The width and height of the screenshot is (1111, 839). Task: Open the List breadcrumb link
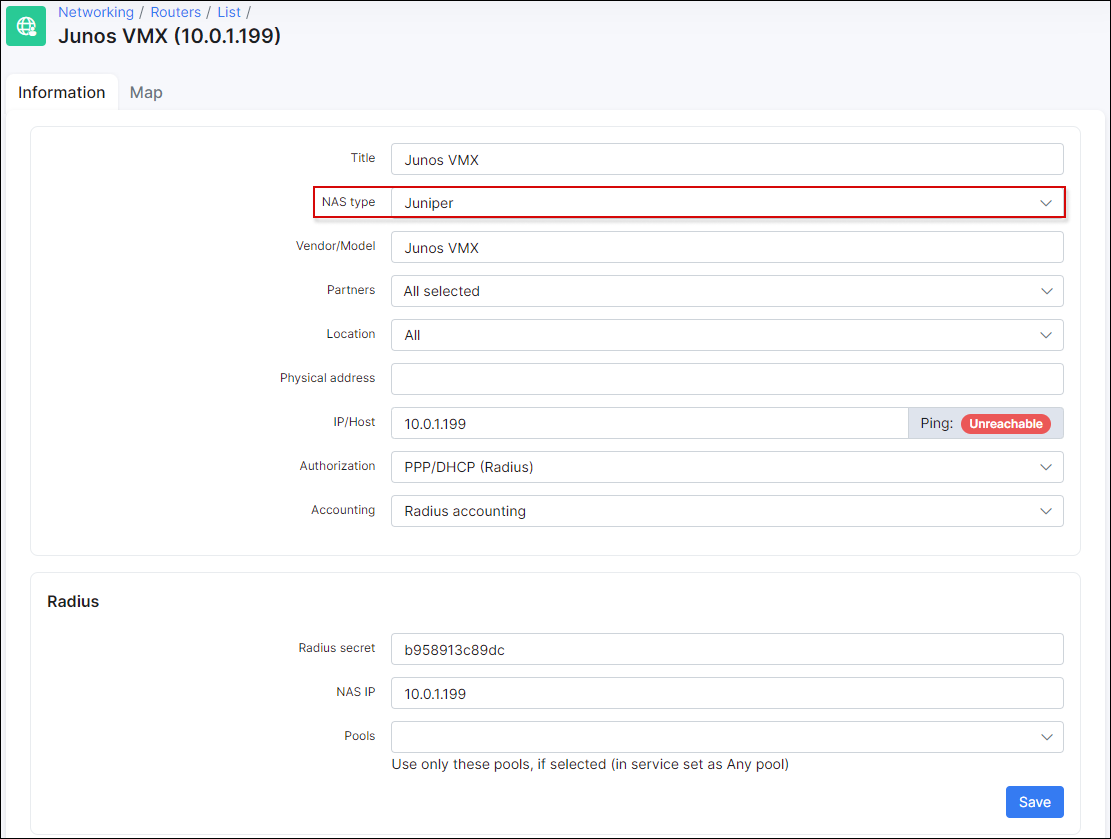click(228, 12)
